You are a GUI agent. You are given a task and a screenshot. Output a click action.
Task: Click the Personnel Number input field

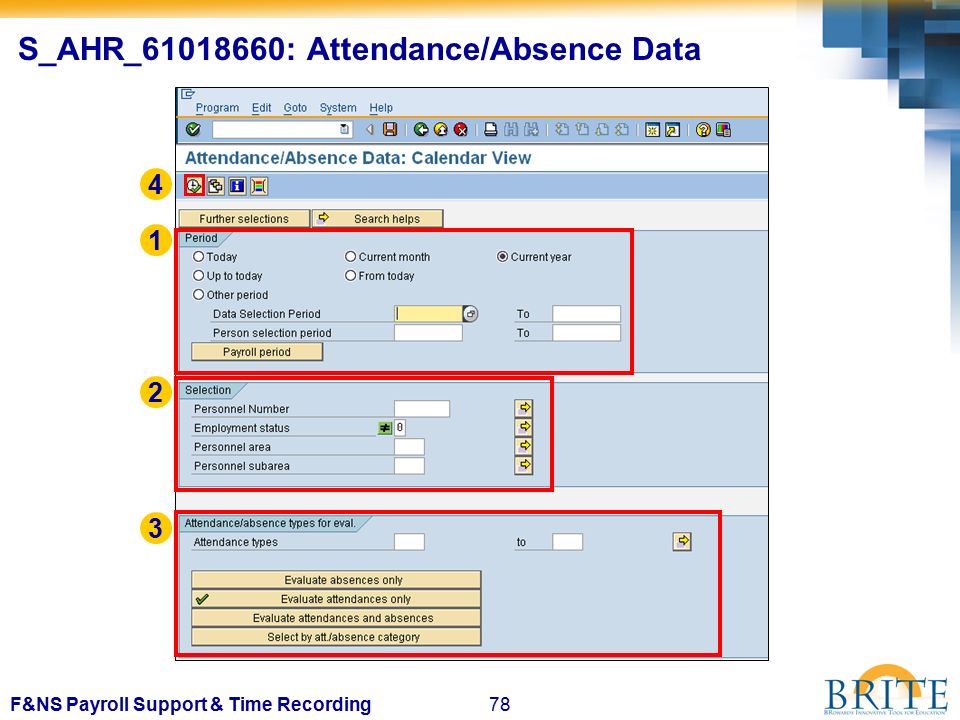pos(422,408)
